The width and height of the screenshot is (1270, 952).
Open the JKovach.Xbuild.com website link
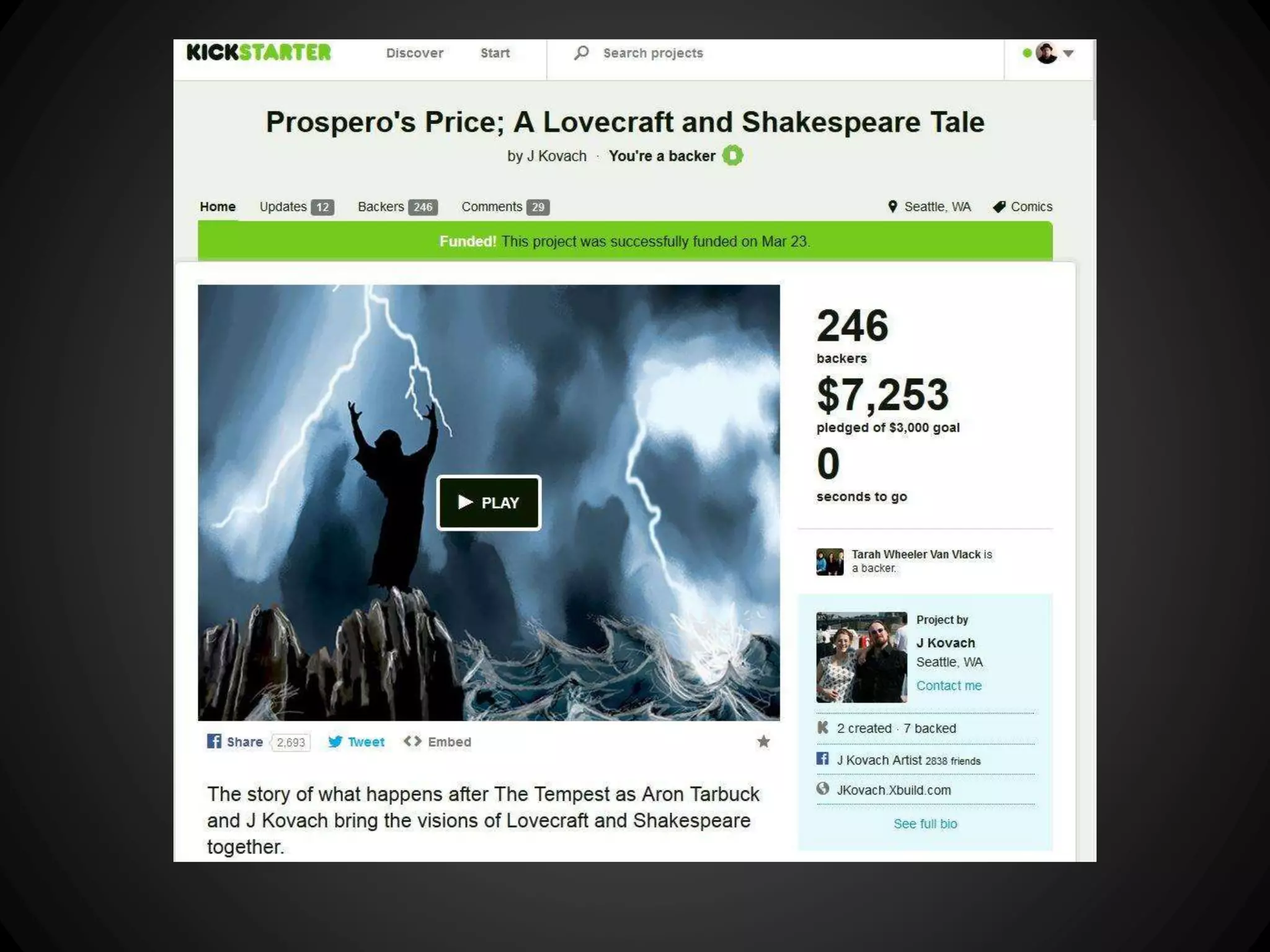coord(894,790)
